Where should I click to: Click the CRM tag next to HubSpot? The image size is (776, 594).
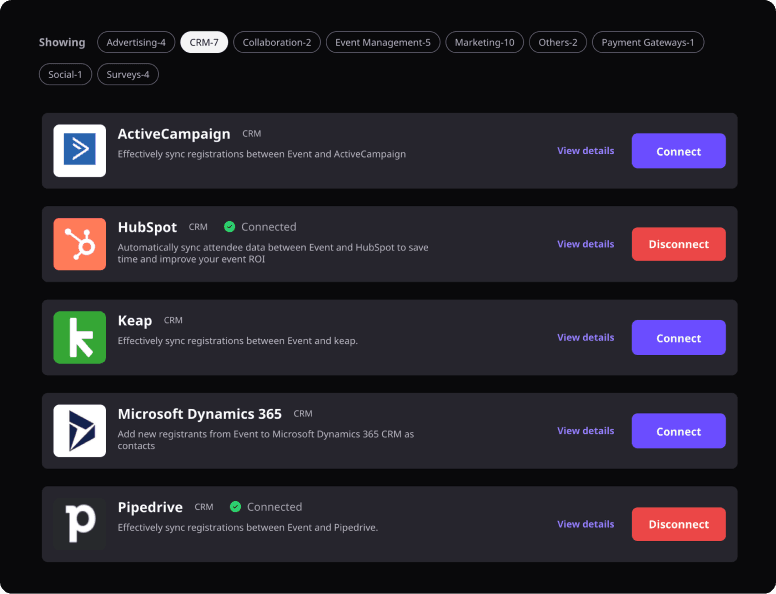pos(198,227)
